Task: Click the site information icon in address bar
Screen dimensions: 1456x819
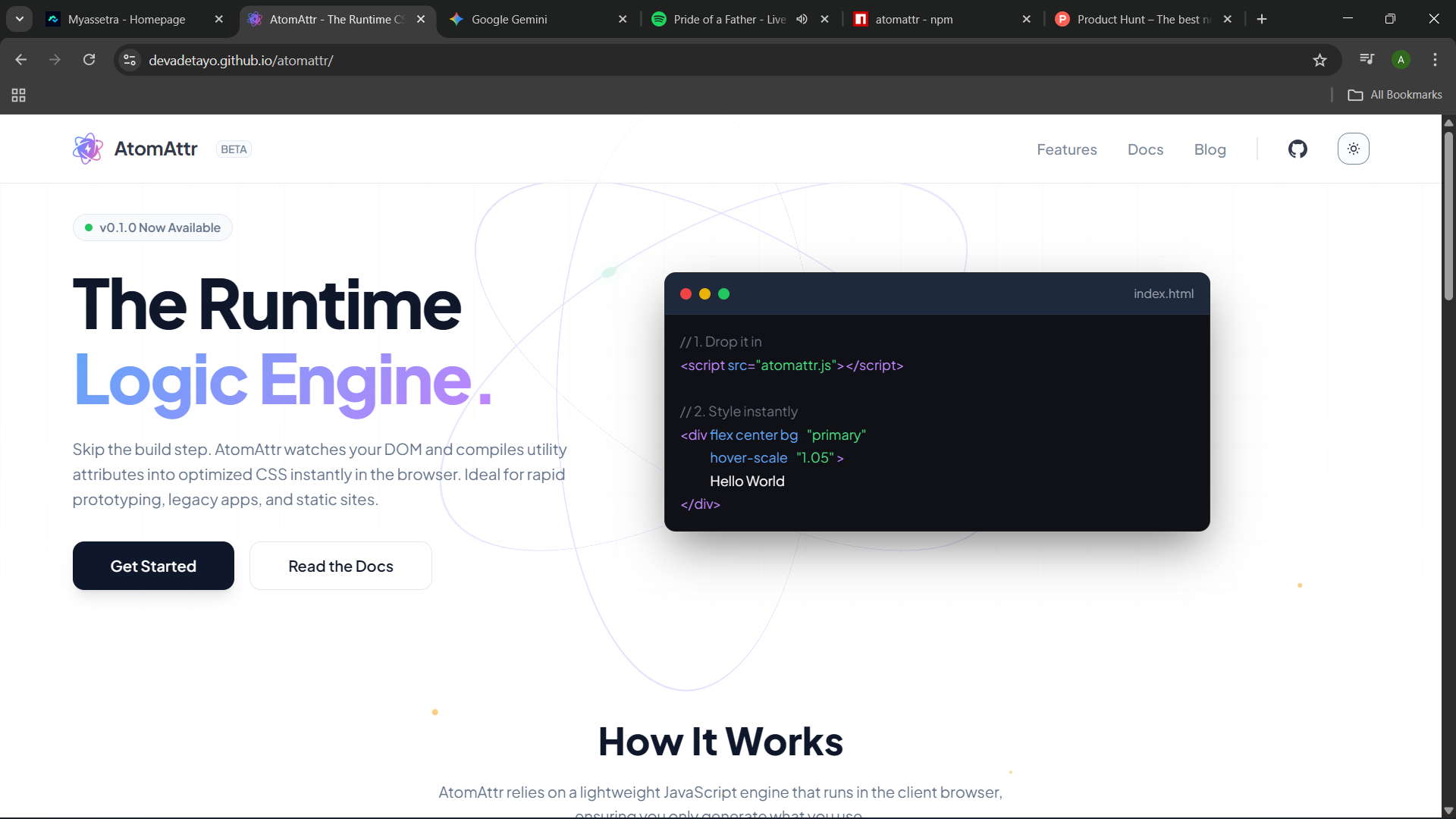Action: pyautogui.click(x=129, y=60)
